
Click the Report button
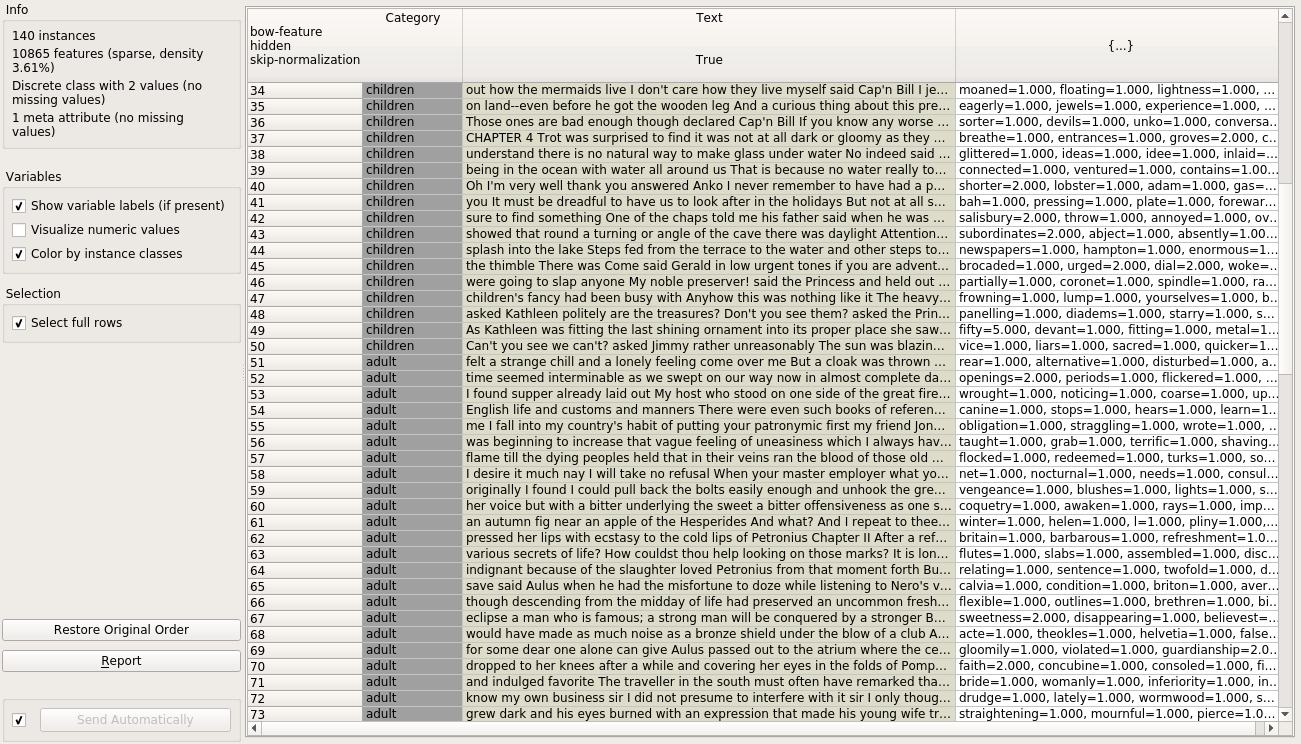tap(121, 661)
